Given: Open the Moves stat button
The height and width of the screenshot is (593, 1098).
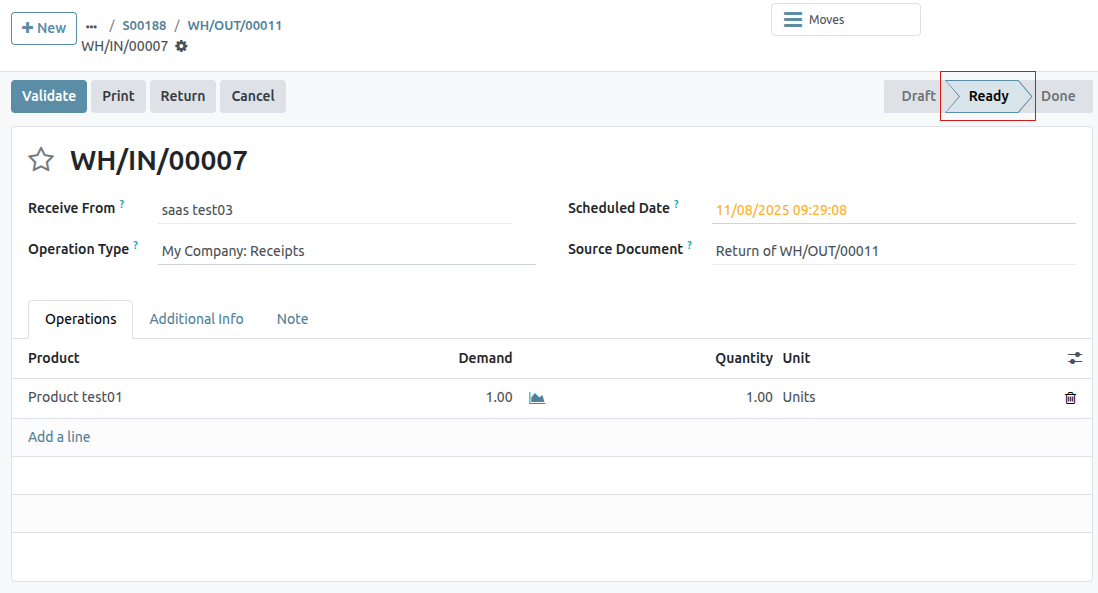Looking at the screenshot, I should 845,20.
